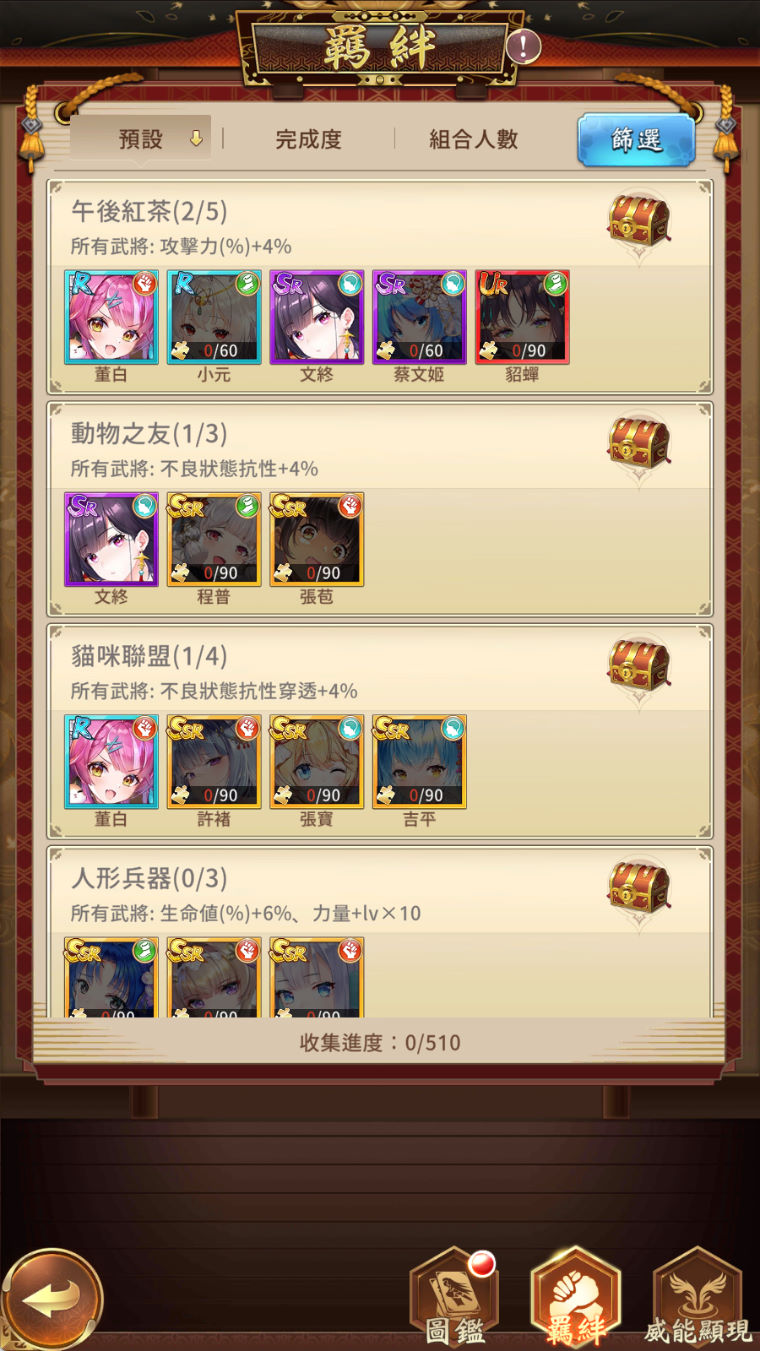Select the 羈絆 fist tab at bottom
Viewport: 760px width, 1351px height.
point(576,1297)
